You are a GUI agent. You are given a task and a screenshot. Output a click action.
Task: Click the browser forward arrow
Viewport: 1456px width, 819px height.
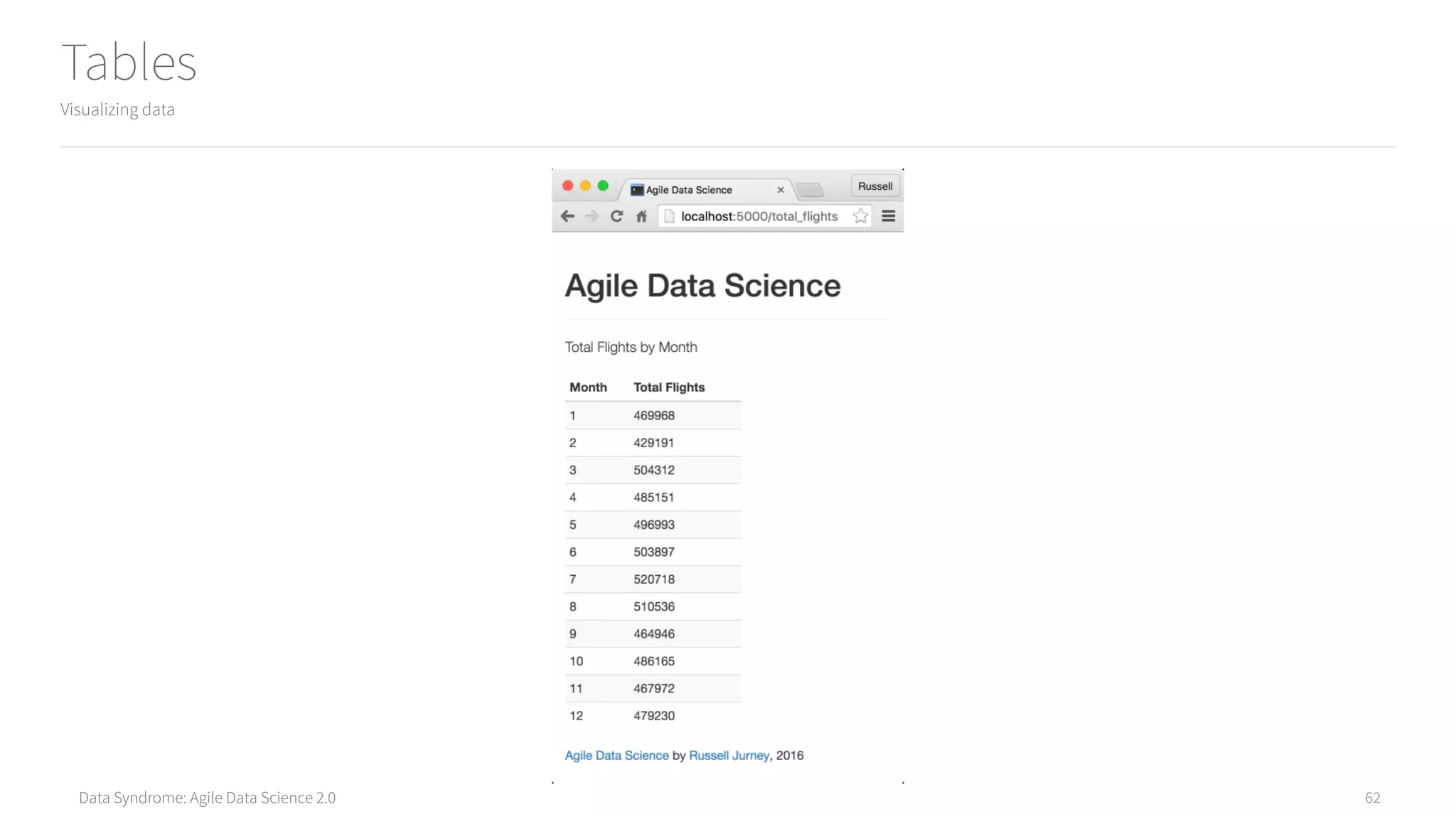pyautogui.click(x=591, y=216)
